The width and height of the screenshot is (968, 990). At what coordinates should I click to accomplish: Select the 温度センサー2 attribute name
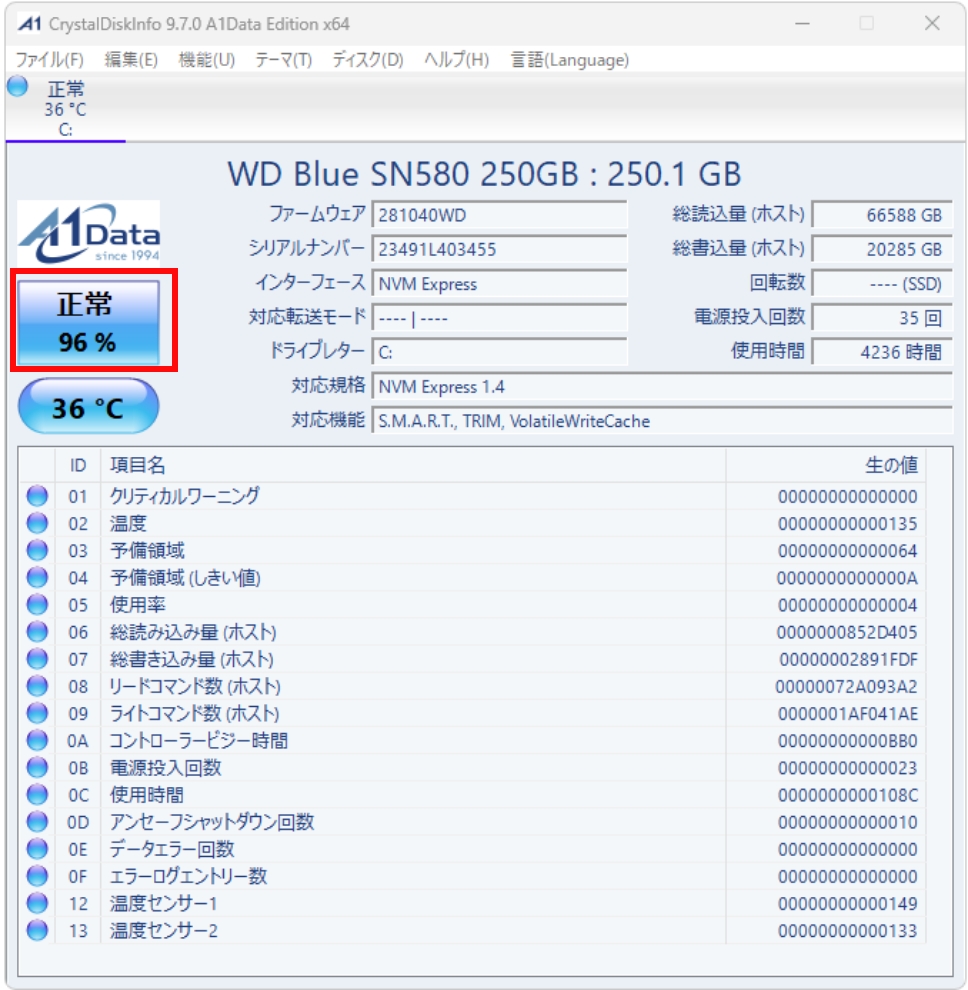[x=164, y=930]
